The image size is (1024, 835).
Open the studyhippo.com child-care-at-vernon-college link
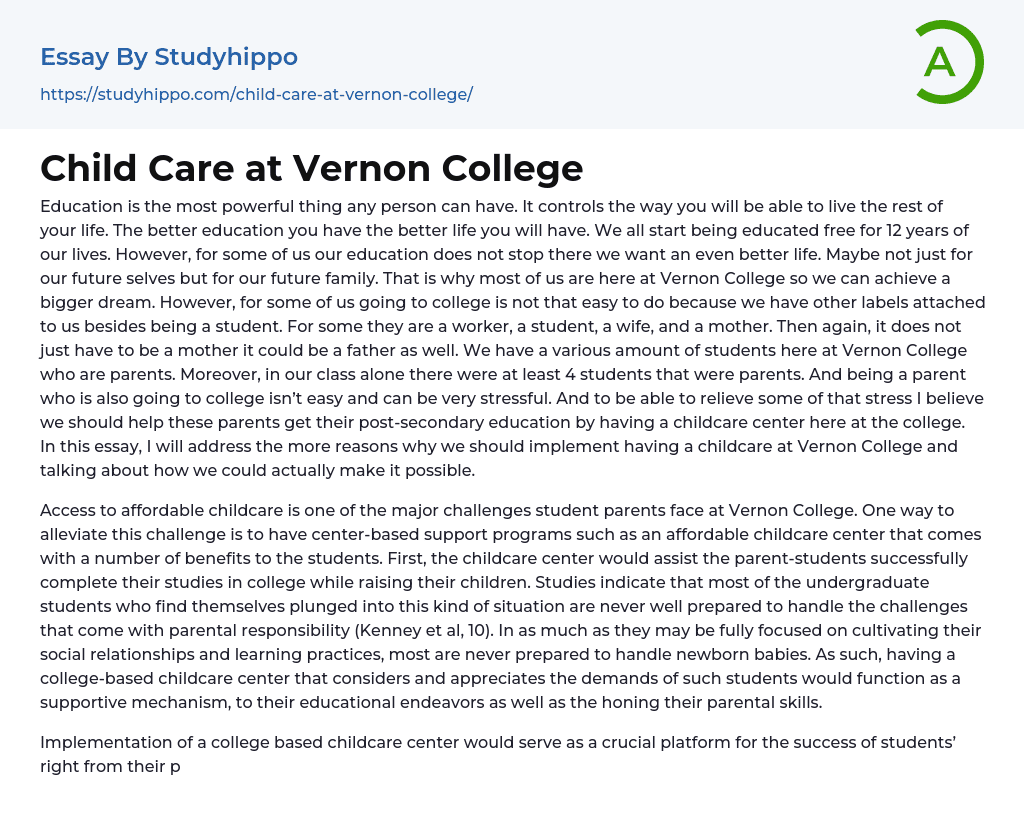click(256, 94)
